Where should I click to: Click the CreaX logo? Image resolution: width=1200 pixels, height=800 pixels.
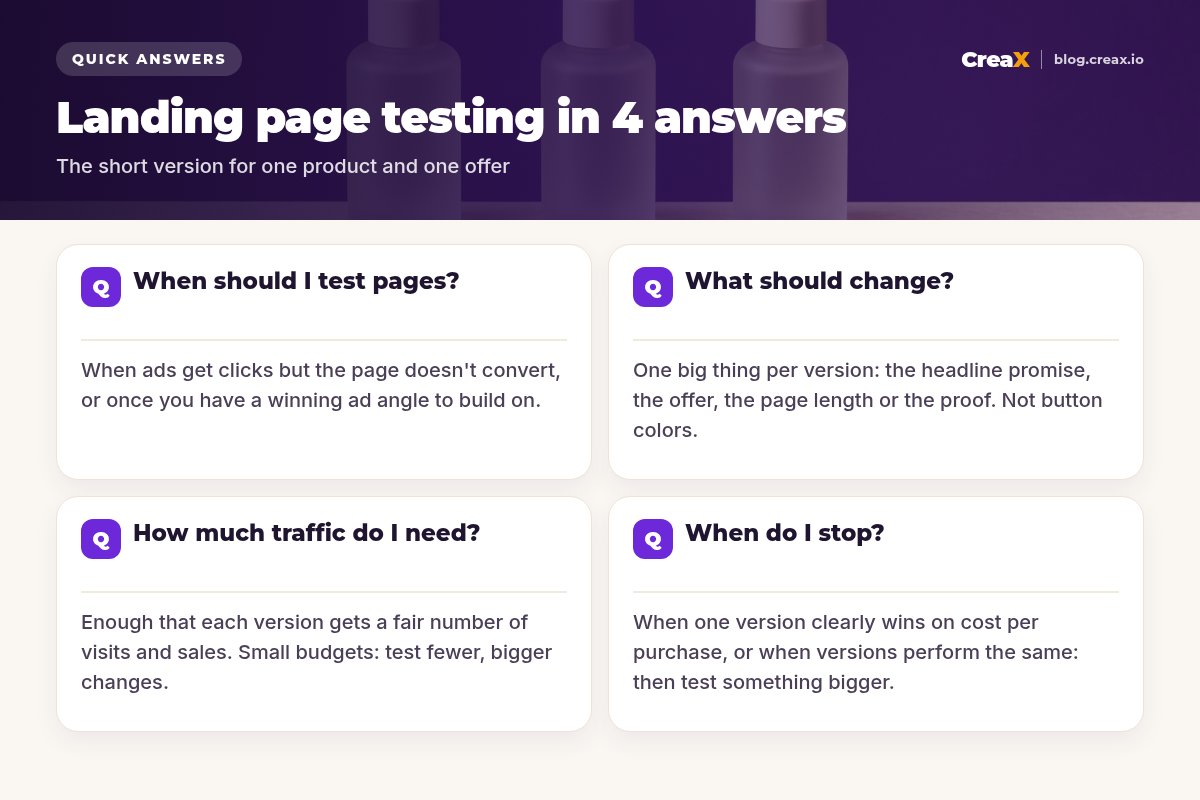(995, 60)
